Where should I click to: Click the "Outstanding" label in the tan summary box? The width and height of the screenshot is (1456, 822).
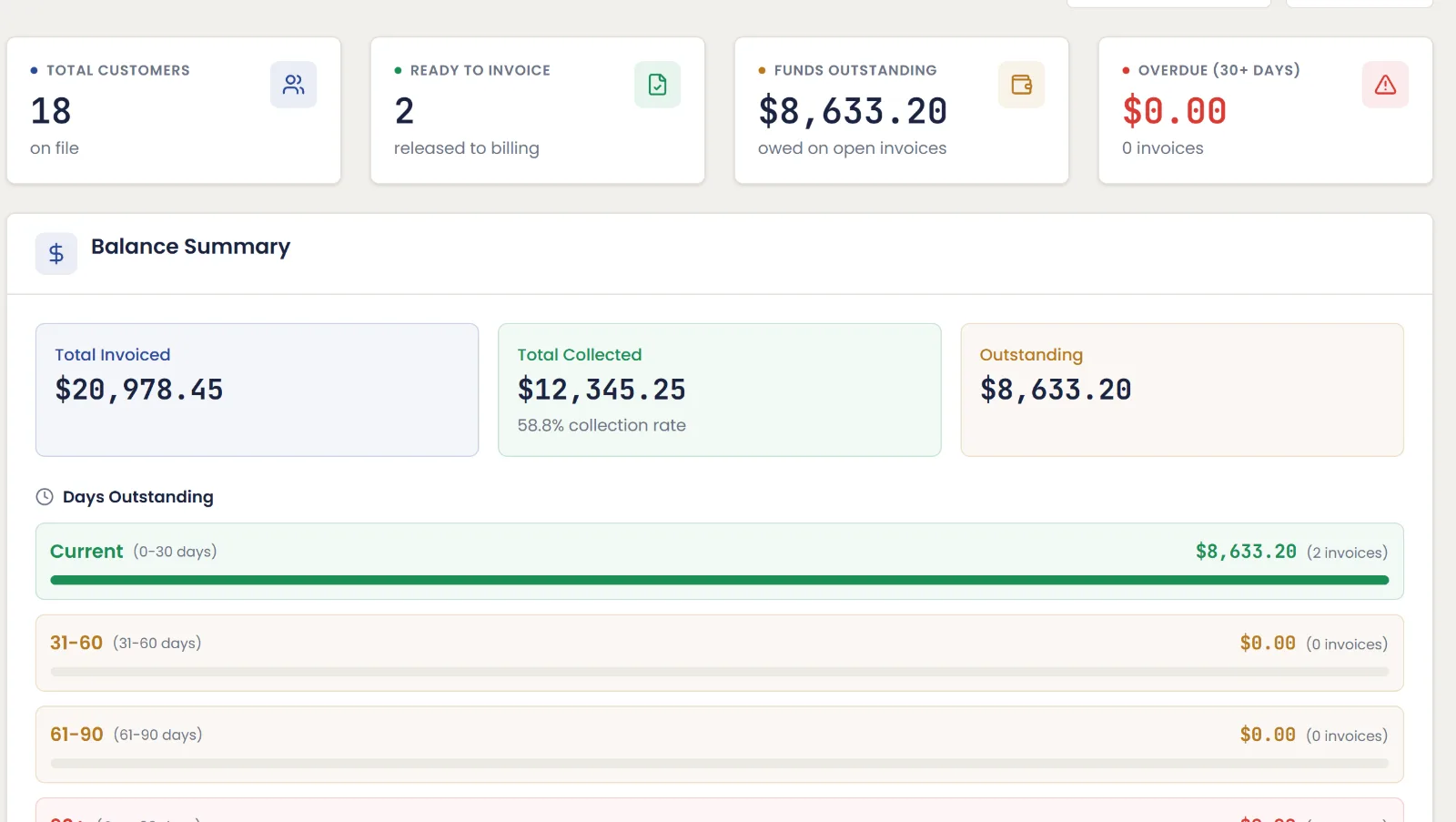point(1031,355)
